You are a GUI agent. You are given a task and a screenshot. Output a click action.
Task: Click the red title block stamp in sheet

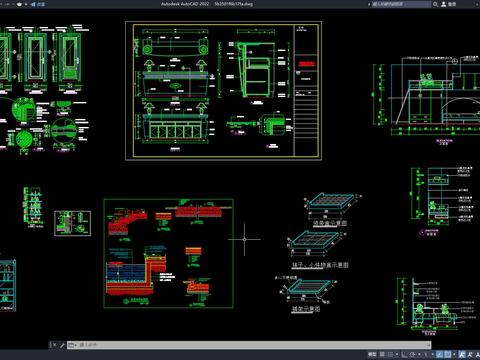(306, 64)
